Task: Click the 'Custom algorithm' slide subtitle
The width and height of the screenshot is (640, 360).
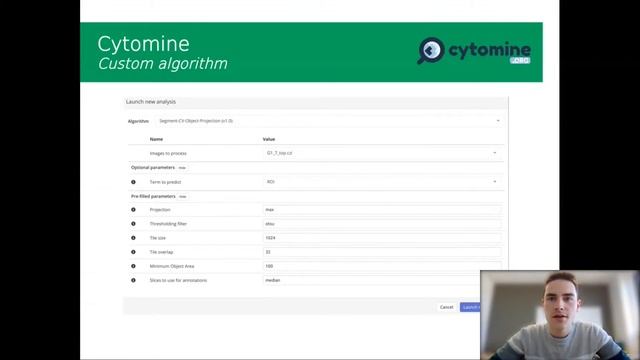Action: tap(162, 64)
